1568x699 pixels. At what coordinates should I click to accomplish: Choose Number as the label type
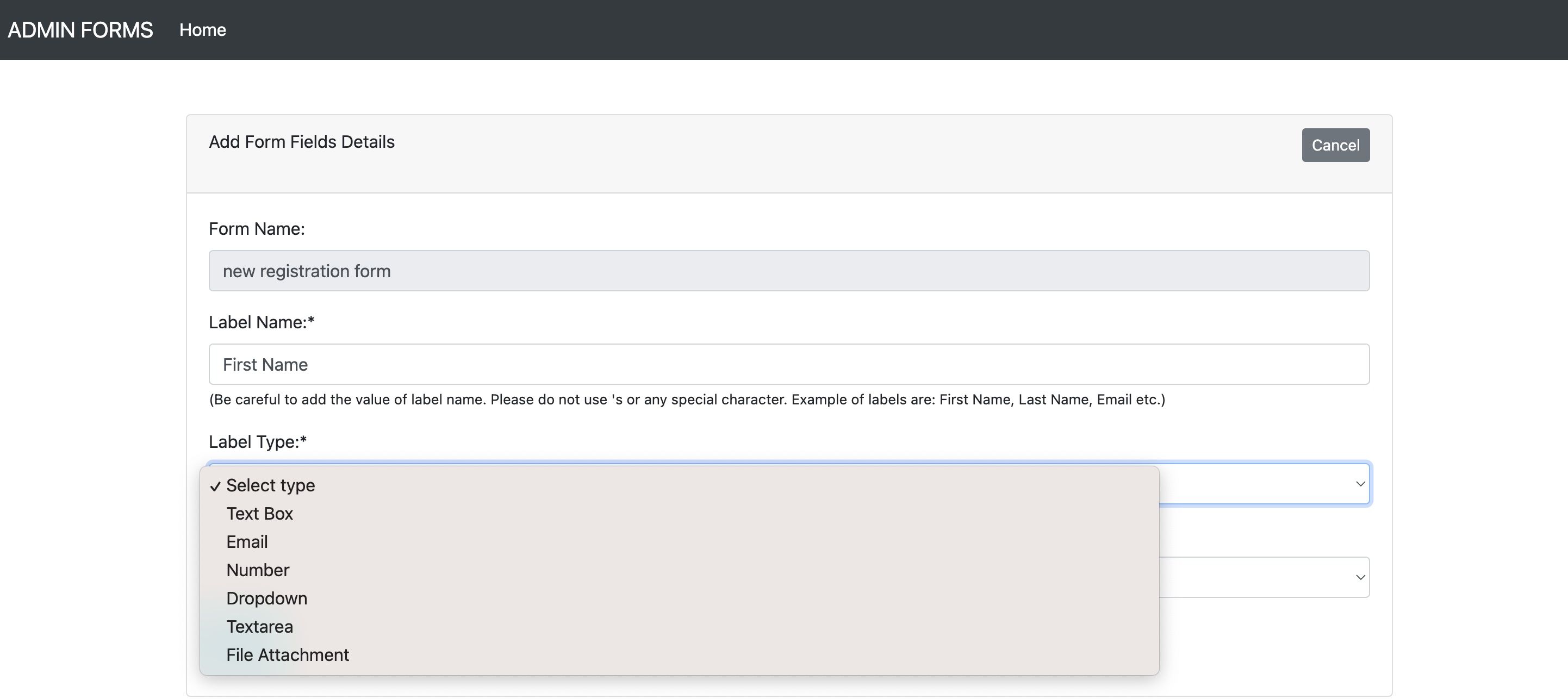point(258,570)
